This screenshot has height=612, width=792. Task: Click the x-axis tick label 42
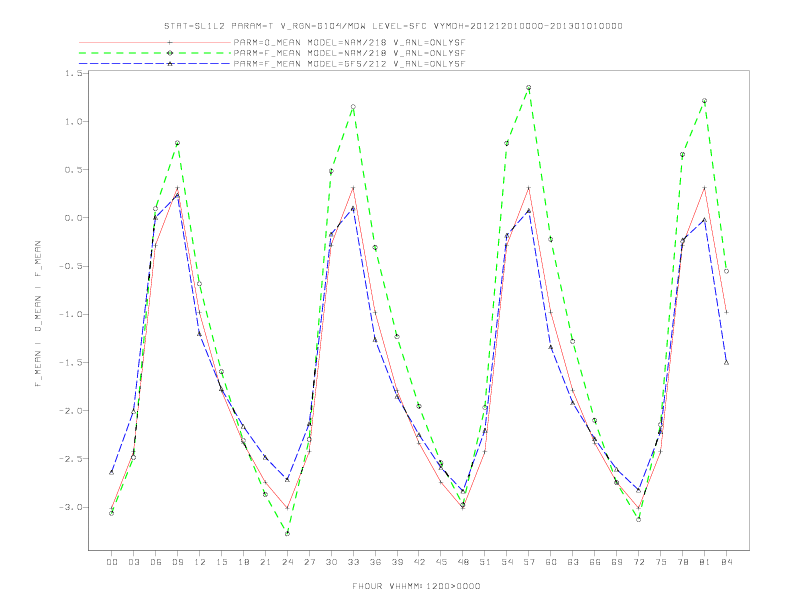click(419, 562)
